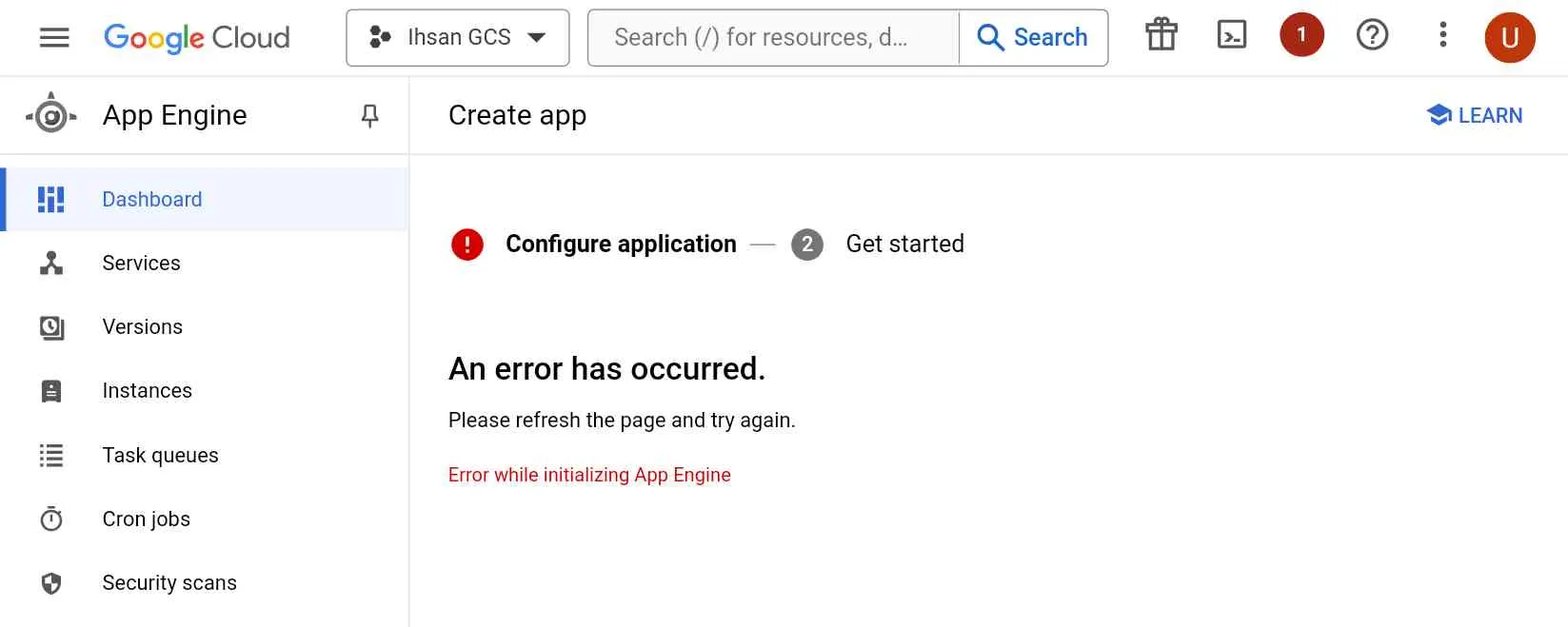This screenshot has height=627, width=1568.
Task: Click the LEARN graduation cap icon
Action: pyautogui.click(x=1439, y=115)
